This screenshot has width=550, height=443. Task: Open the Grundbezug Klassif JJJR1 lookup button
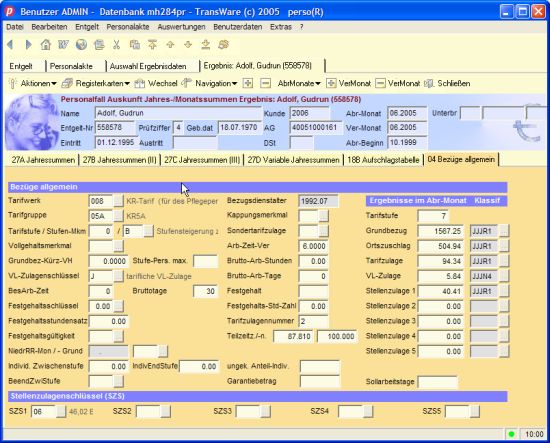[x=504, y=231]
